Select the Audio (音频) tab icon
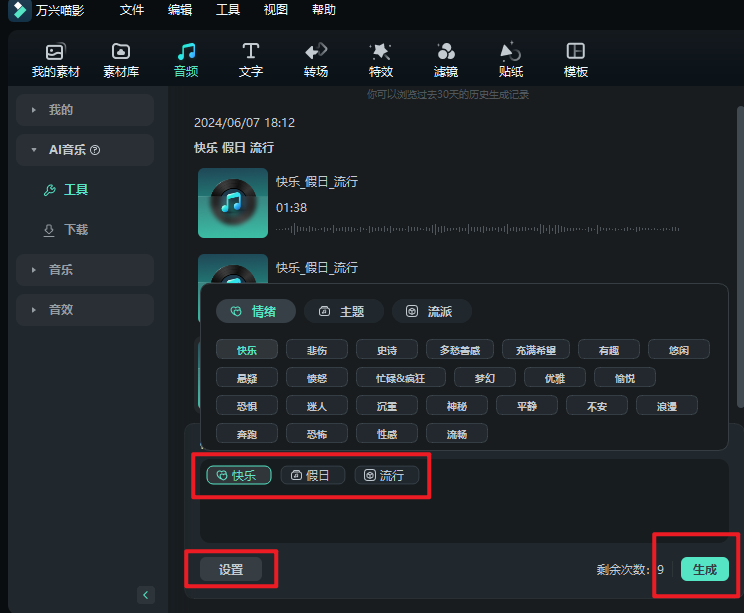 click(x=186, y=51)
